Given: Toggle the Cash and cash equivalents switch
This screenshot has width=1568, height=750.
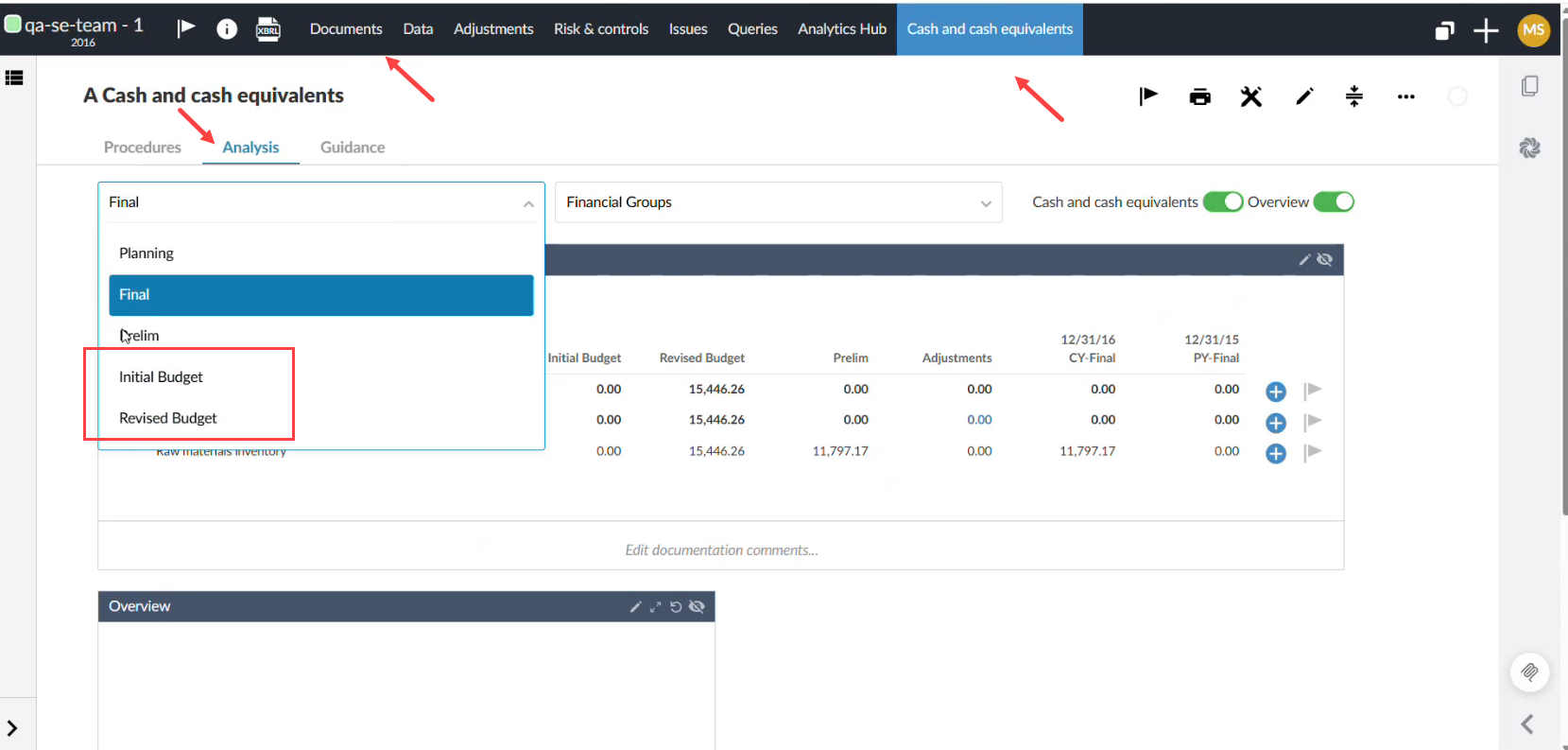Looking at the screenshot, I should tap(1223, 201).
